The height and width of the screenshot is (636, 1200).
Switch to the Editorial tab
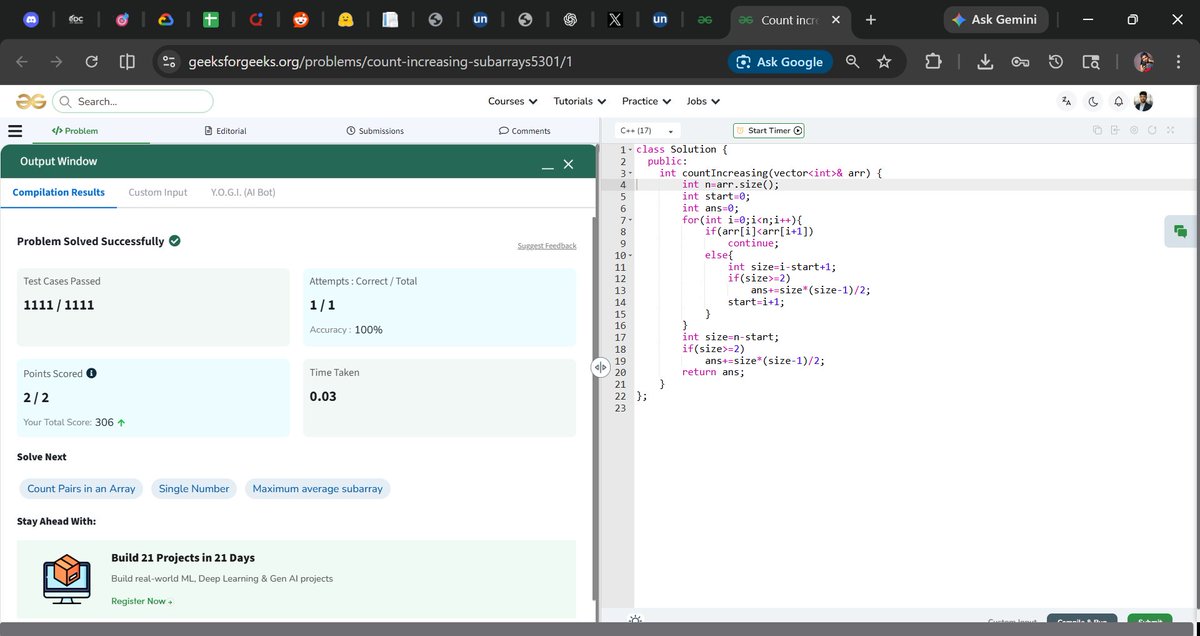point(225,131)
